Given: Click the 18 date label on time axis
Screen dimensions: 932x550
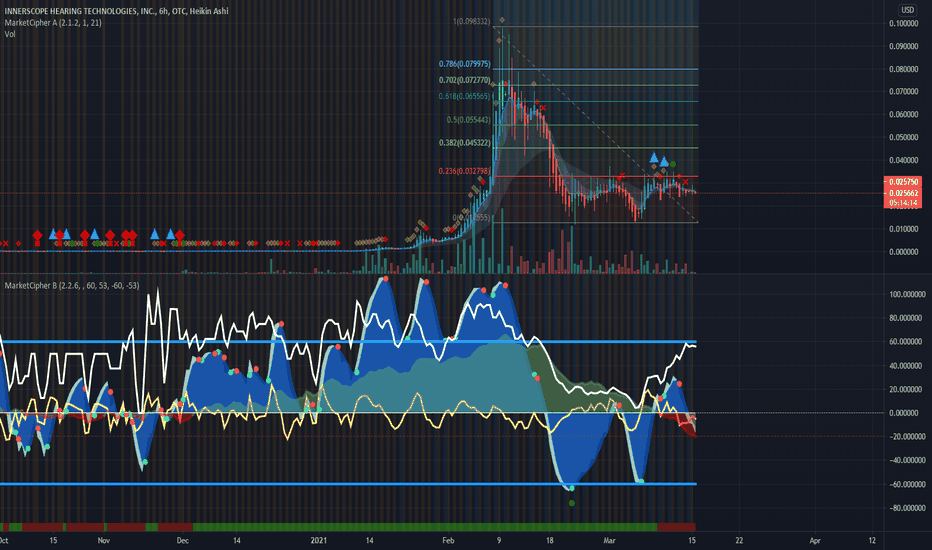Looking at the screenshot, I should pos(550,540).
